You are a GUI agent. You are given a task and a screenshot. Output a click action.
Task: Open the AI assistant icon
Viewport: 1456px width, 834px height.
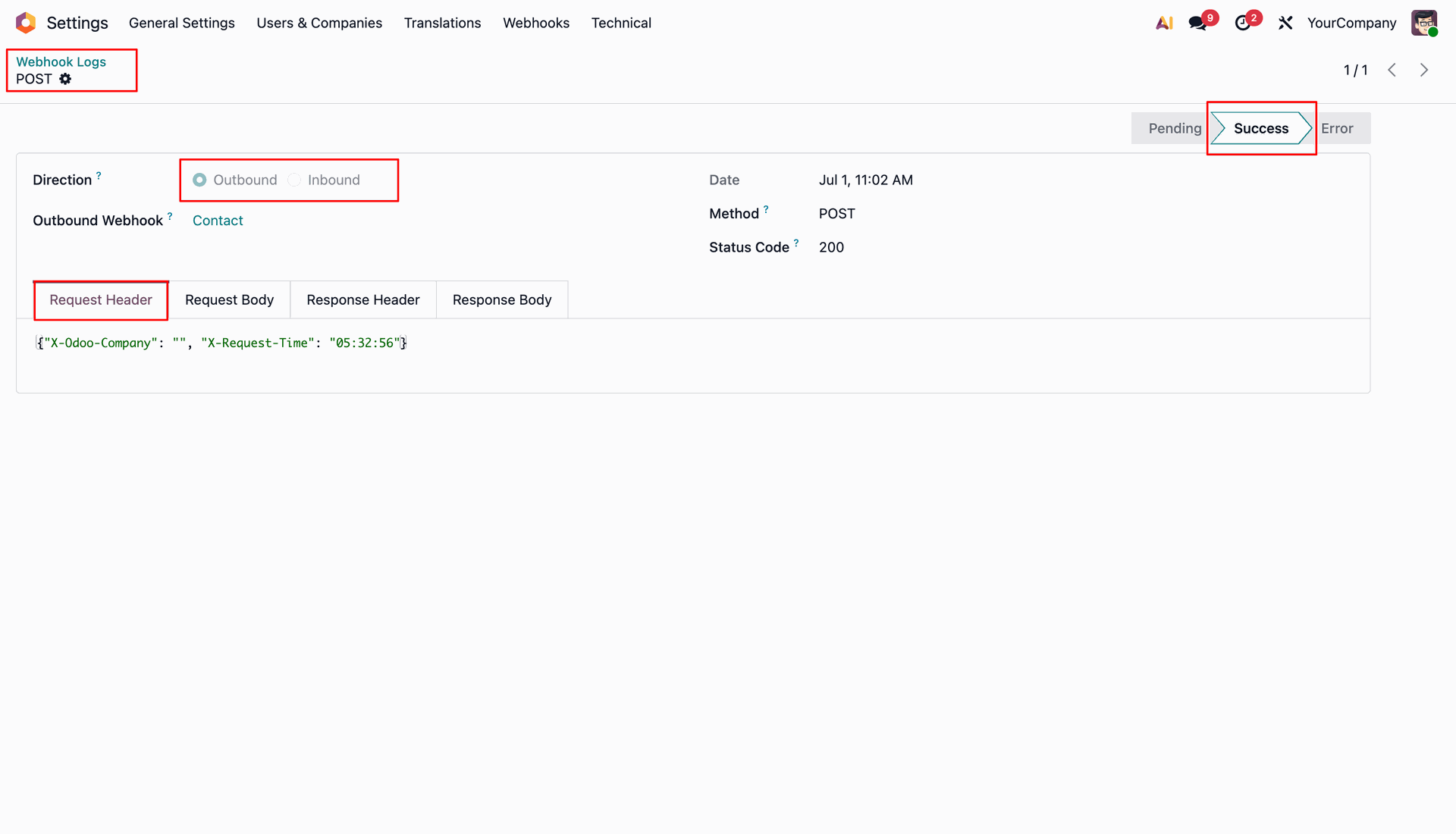(x=1164, y=23)
